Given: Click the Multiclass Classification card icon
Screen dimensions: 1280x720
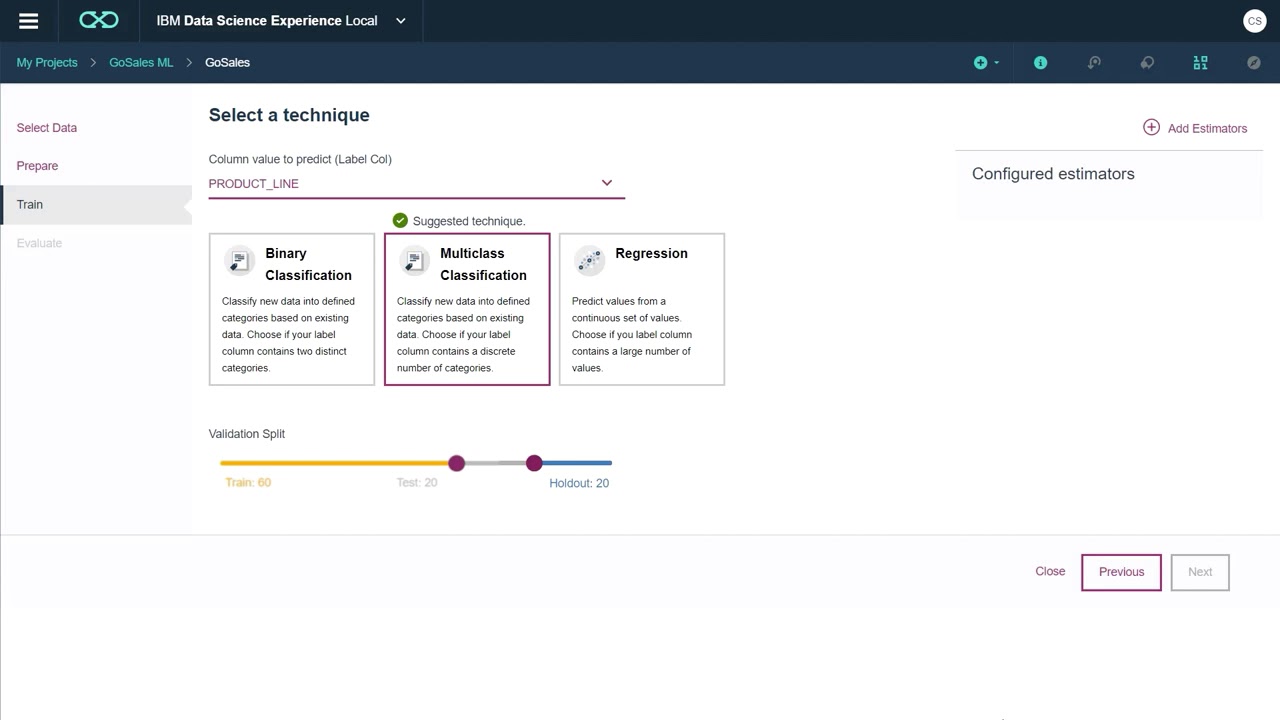Looking at the screenshot, I should coord(414,261).
